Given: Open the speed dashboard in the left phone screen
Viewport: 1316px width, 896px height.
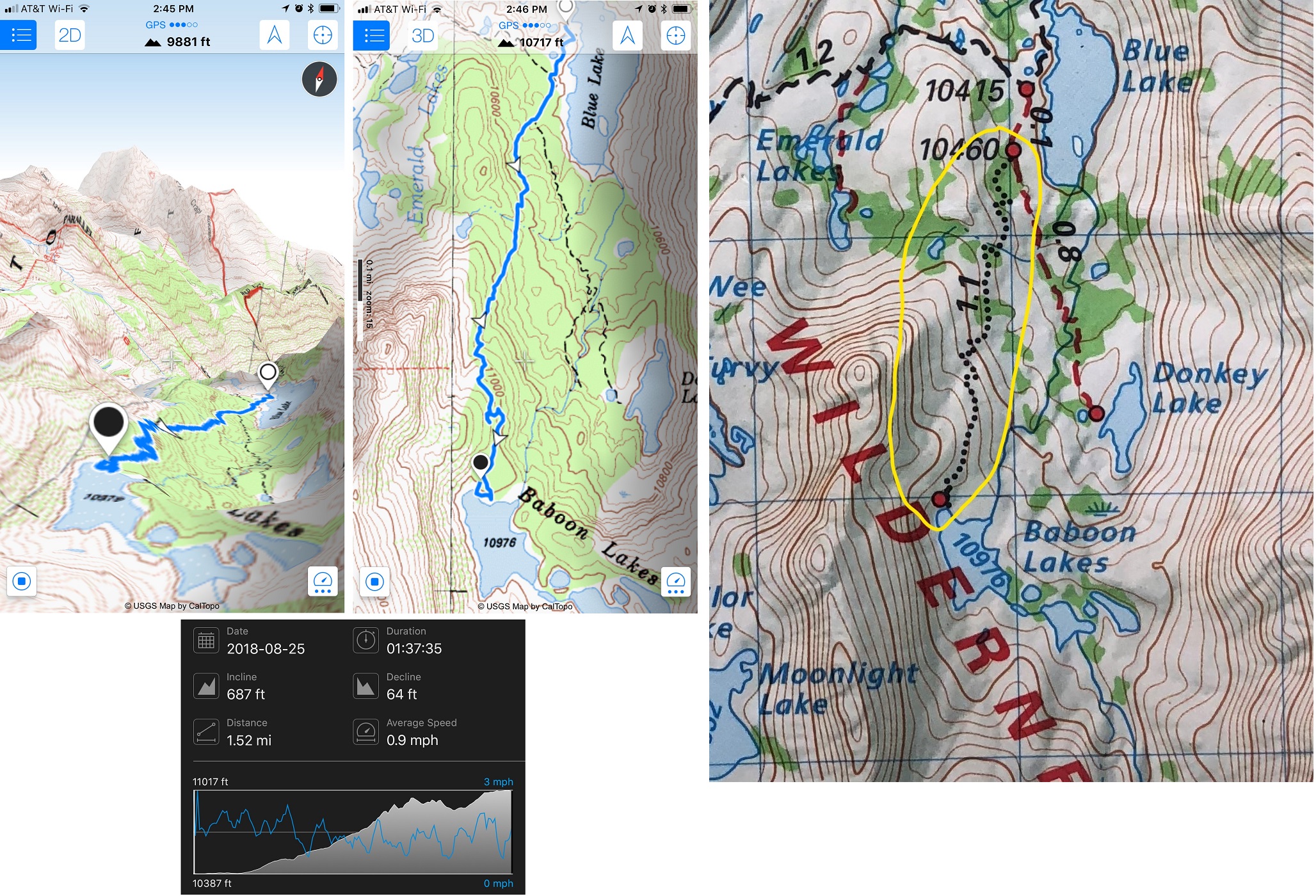Looking at the screenshot, I should (x=323, y=581).
